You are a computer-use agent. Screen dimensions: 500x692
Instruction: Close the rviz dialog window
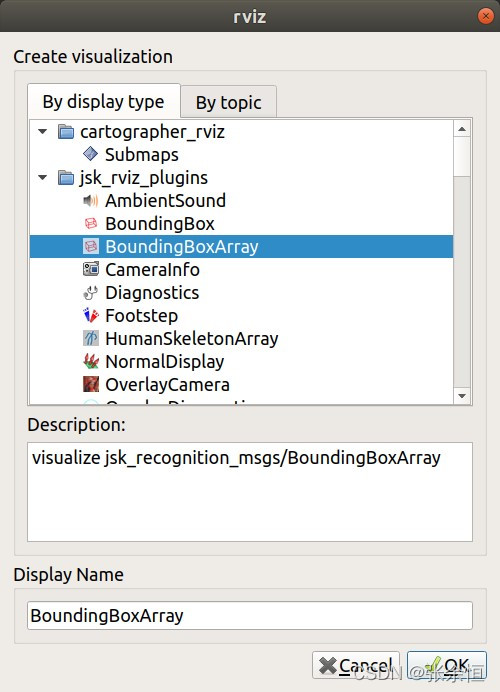485,16
